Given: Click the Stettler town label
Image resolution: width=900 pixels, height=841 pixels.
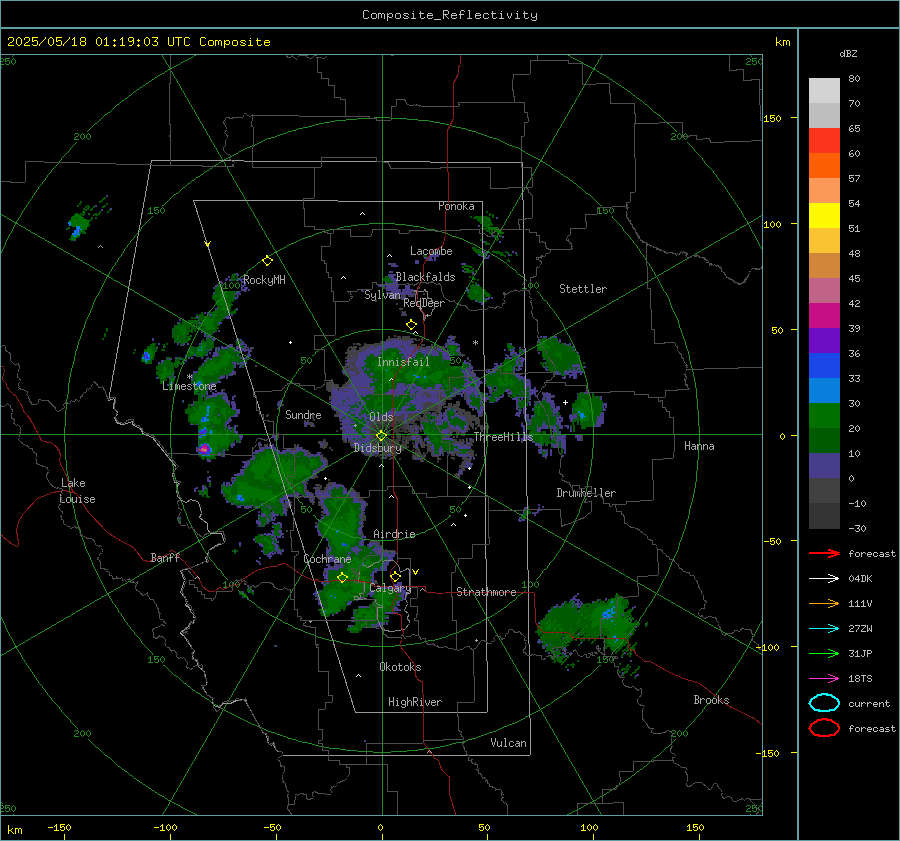Looking at the screenshot, I should point(583,289).
